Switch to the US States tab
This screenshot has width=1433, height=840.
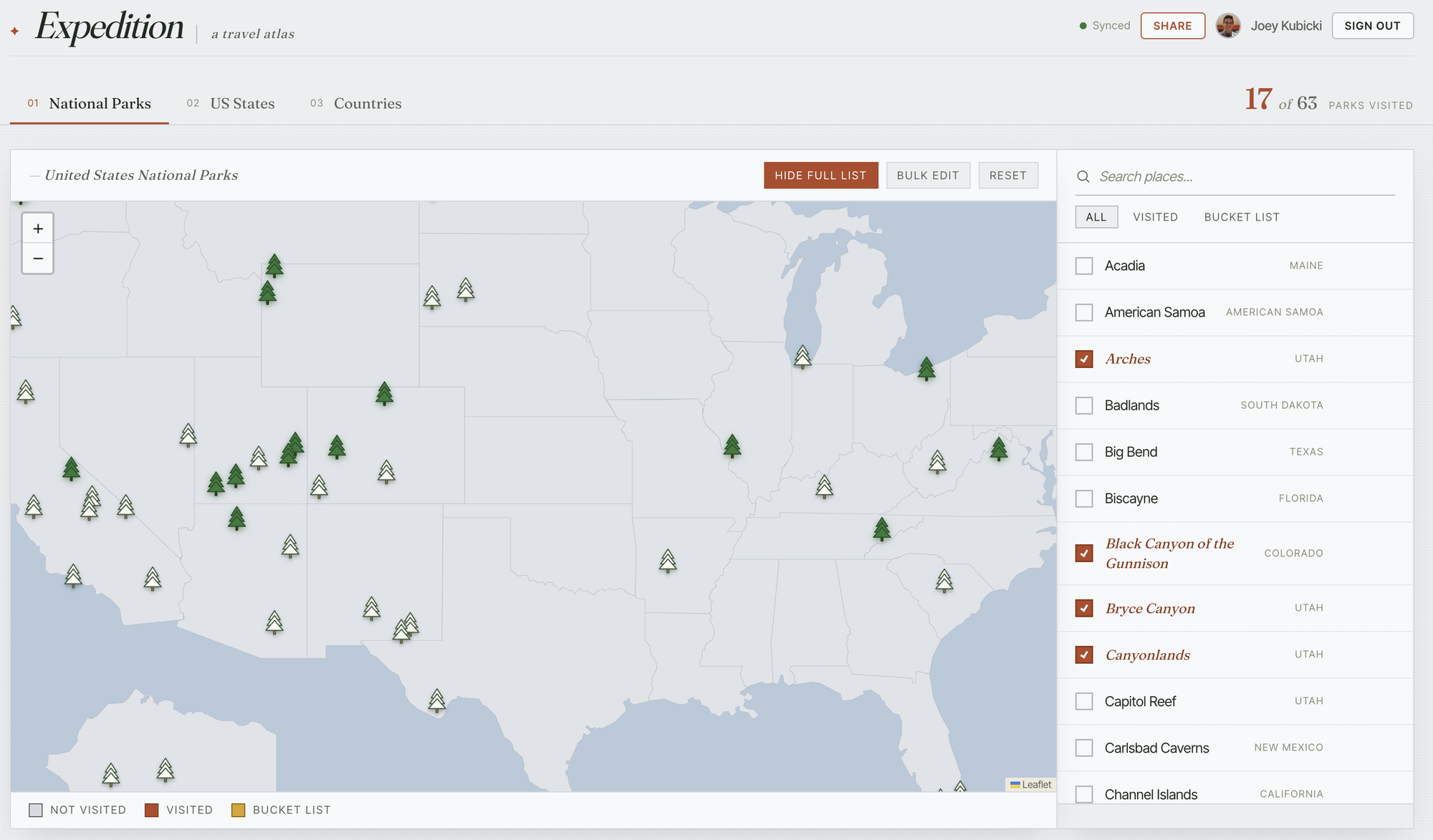[x=231, y=104]
